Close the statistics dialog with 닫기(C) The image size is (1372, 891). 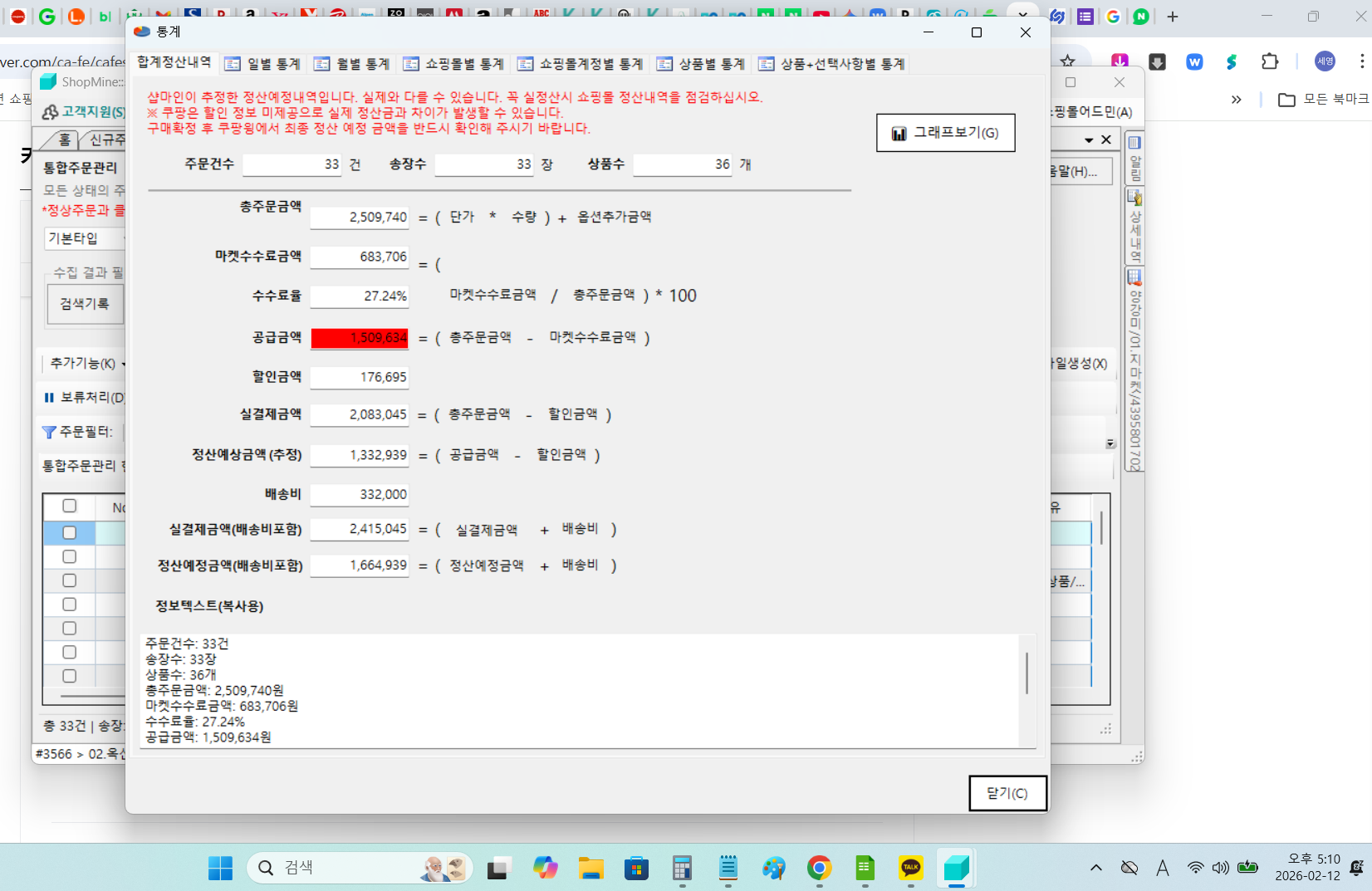(1007, 793)
